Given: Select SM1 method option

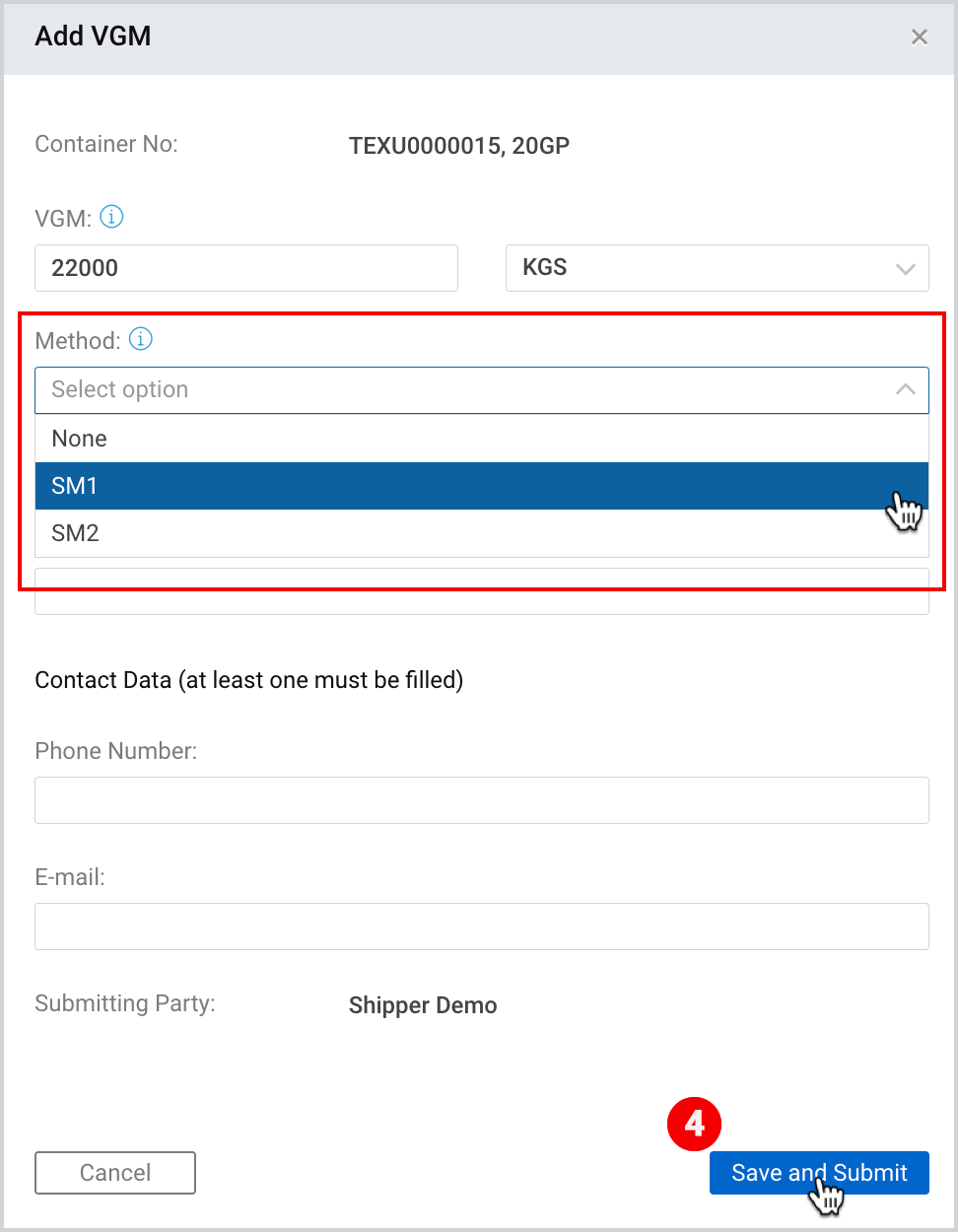Looking at the screenshot, I should (x=482, y=486).
